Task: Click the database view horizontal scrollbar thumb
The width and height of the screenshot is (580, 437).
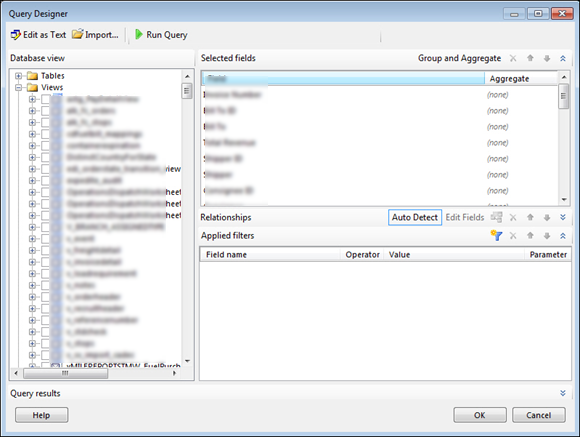Action: [x=65, y=373]
